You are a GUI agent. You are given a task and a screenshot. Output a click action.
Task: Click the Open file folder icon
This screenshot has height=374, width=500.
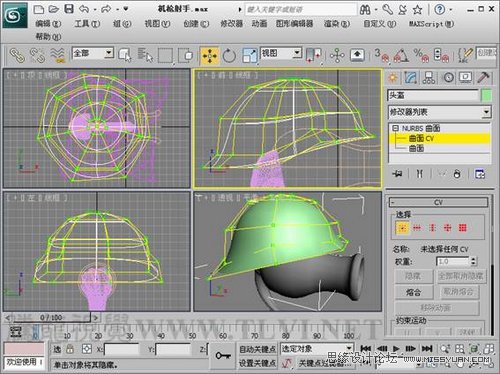pyautogui.click(x=54, y=9)
